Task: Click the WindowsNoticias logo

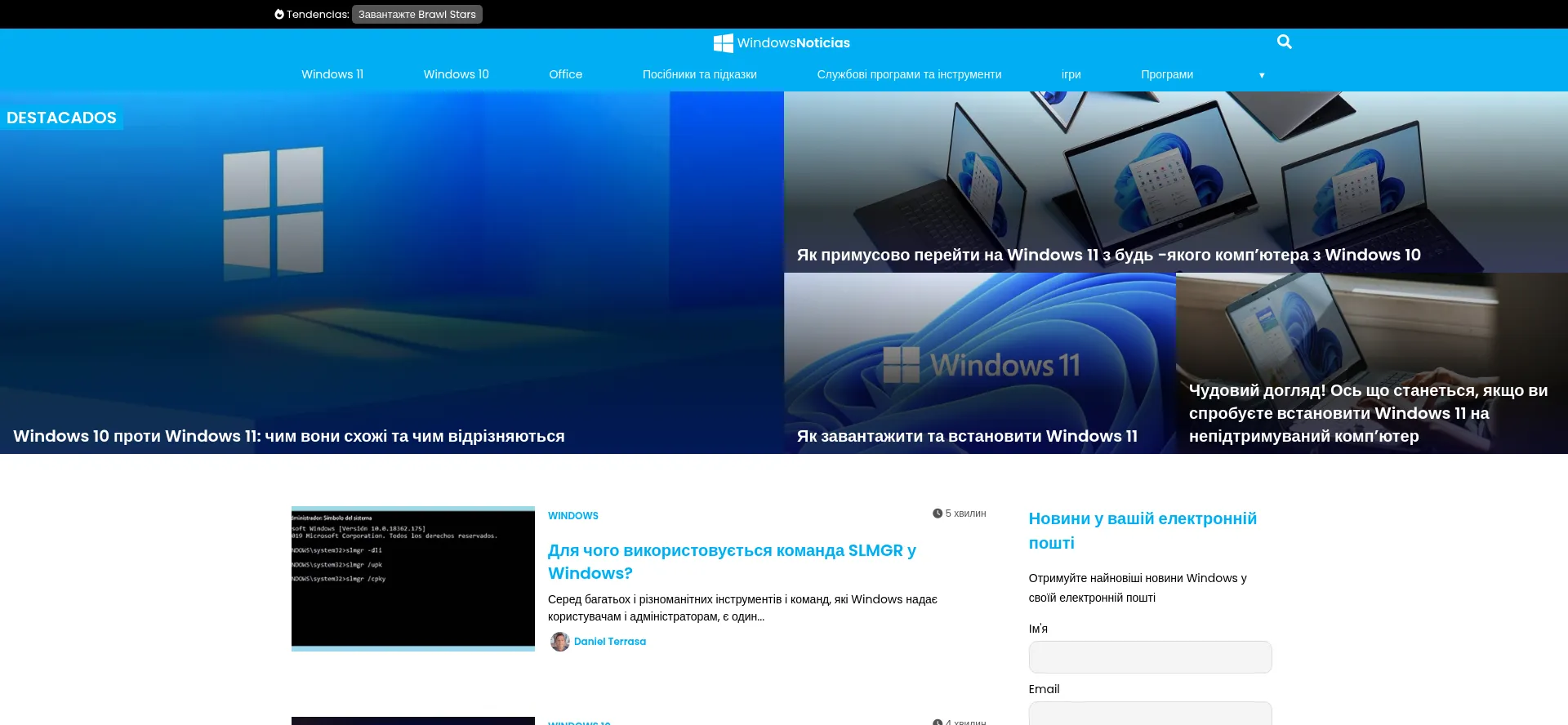Action: 782,42
